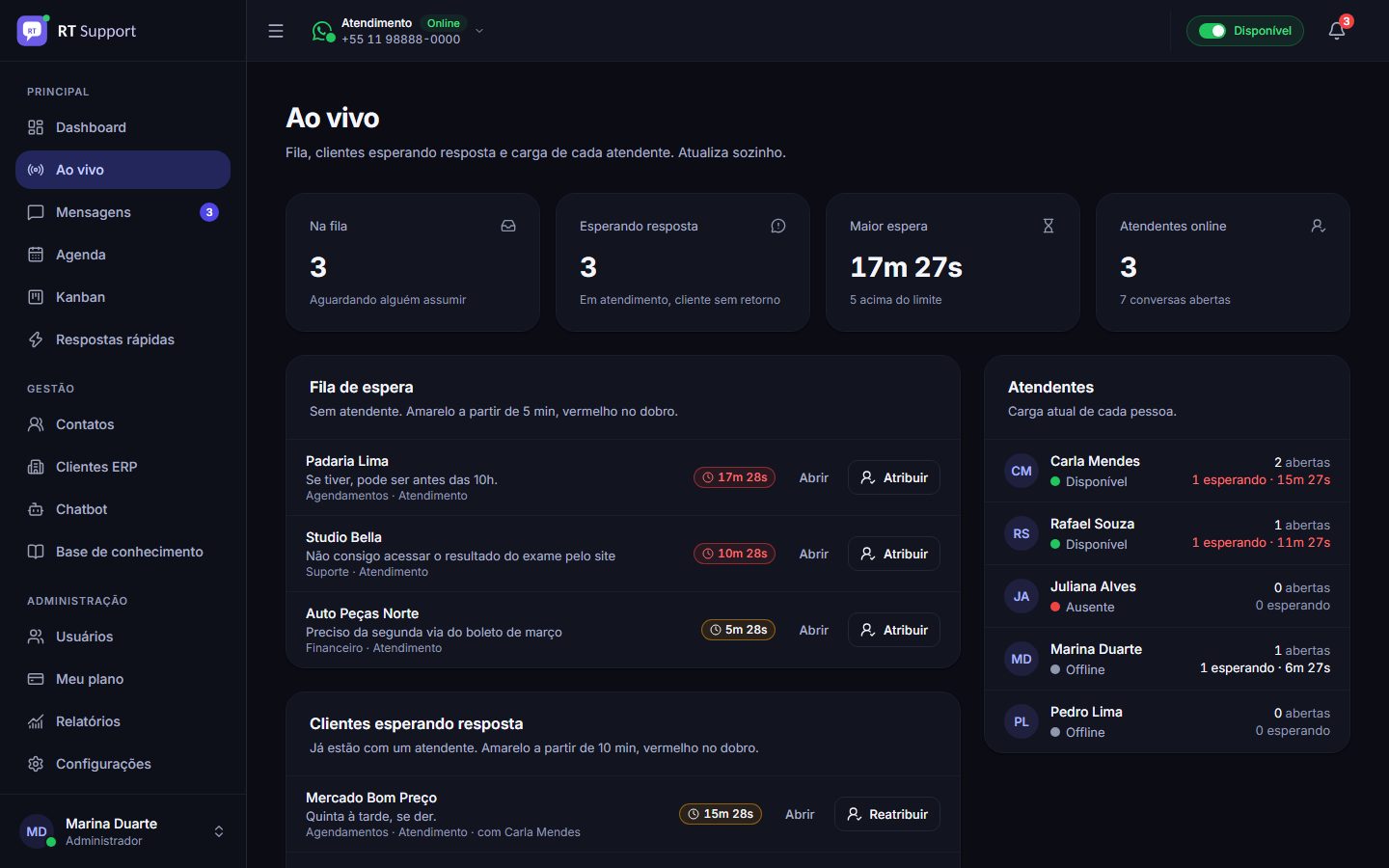Screen dimensions: 1389x868
Task: View Relatórios page
Action: pos(123,721)
